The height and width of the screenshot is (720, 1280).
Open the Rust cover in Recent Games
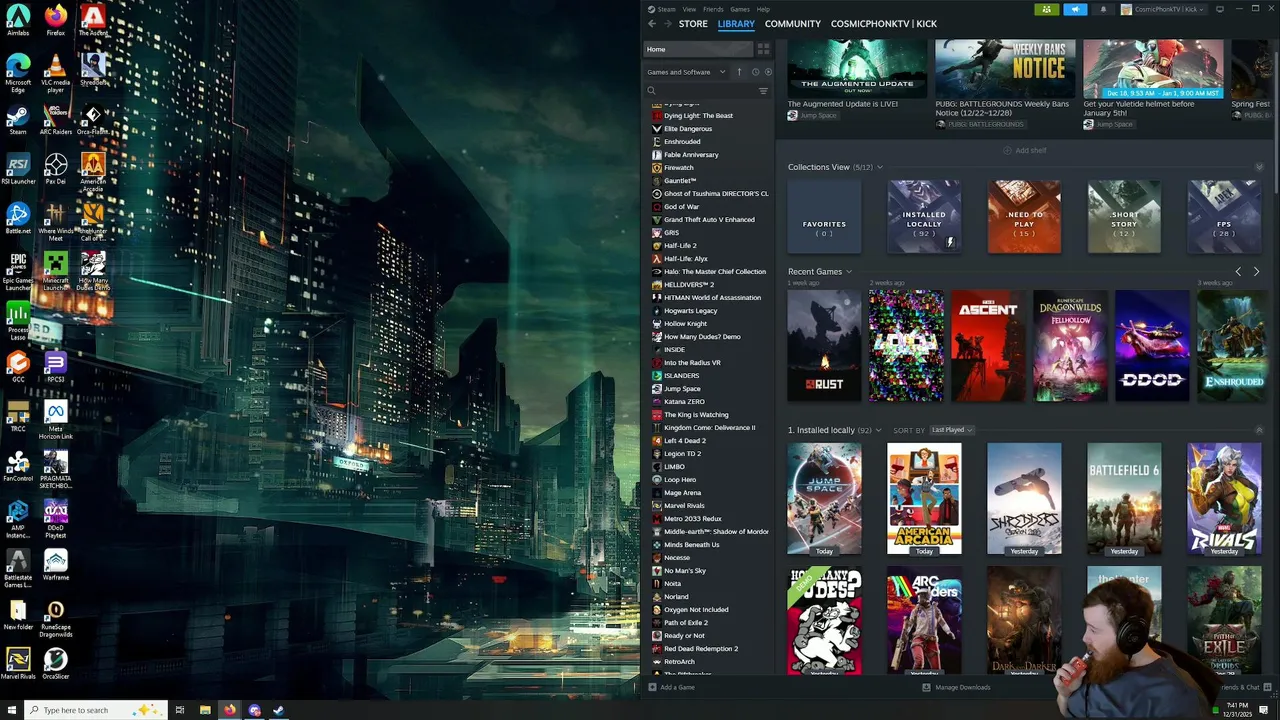(x=824, y=346)
